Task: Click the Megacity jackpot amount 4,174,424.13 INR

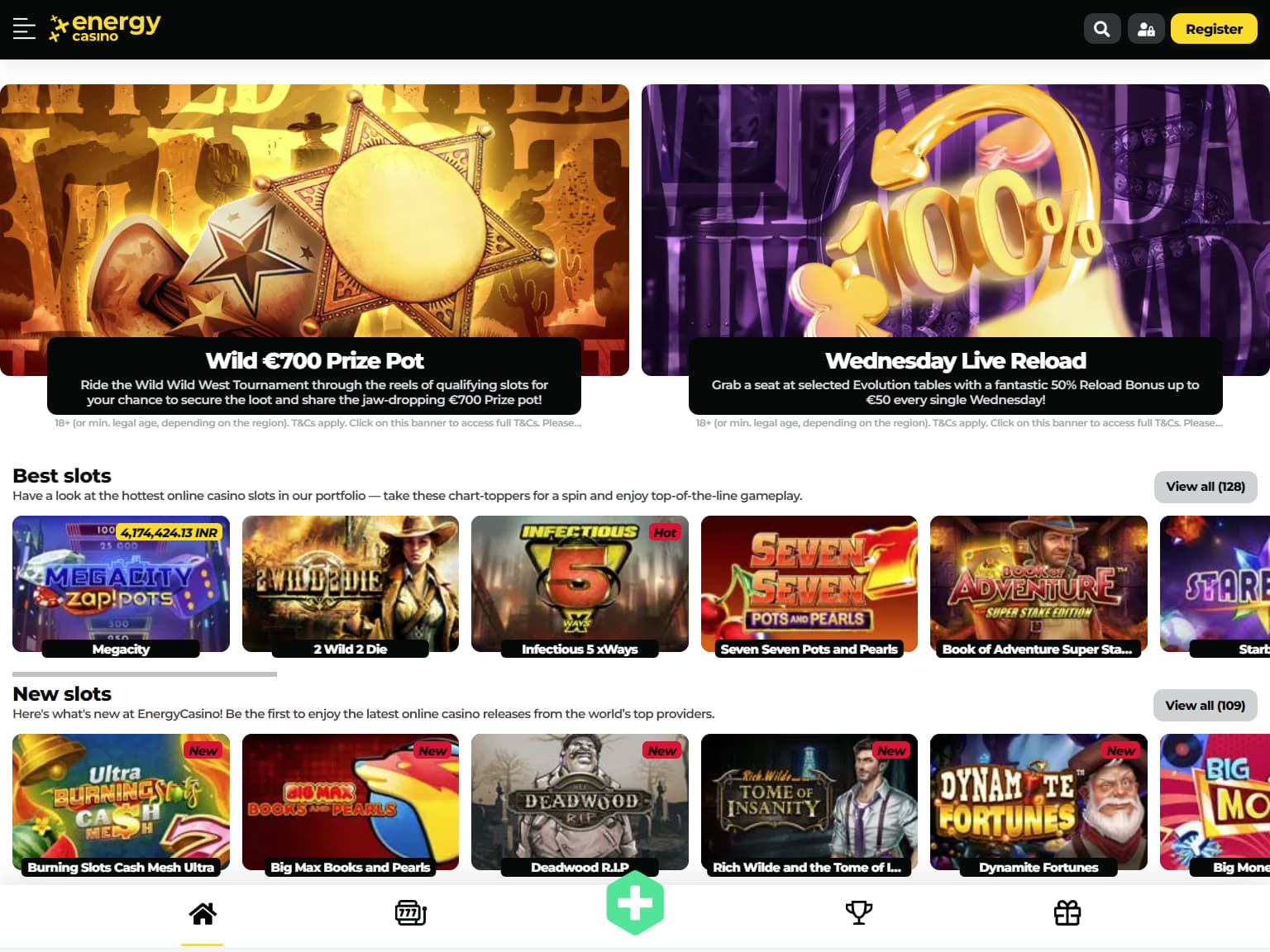Action: coord(169,533)
